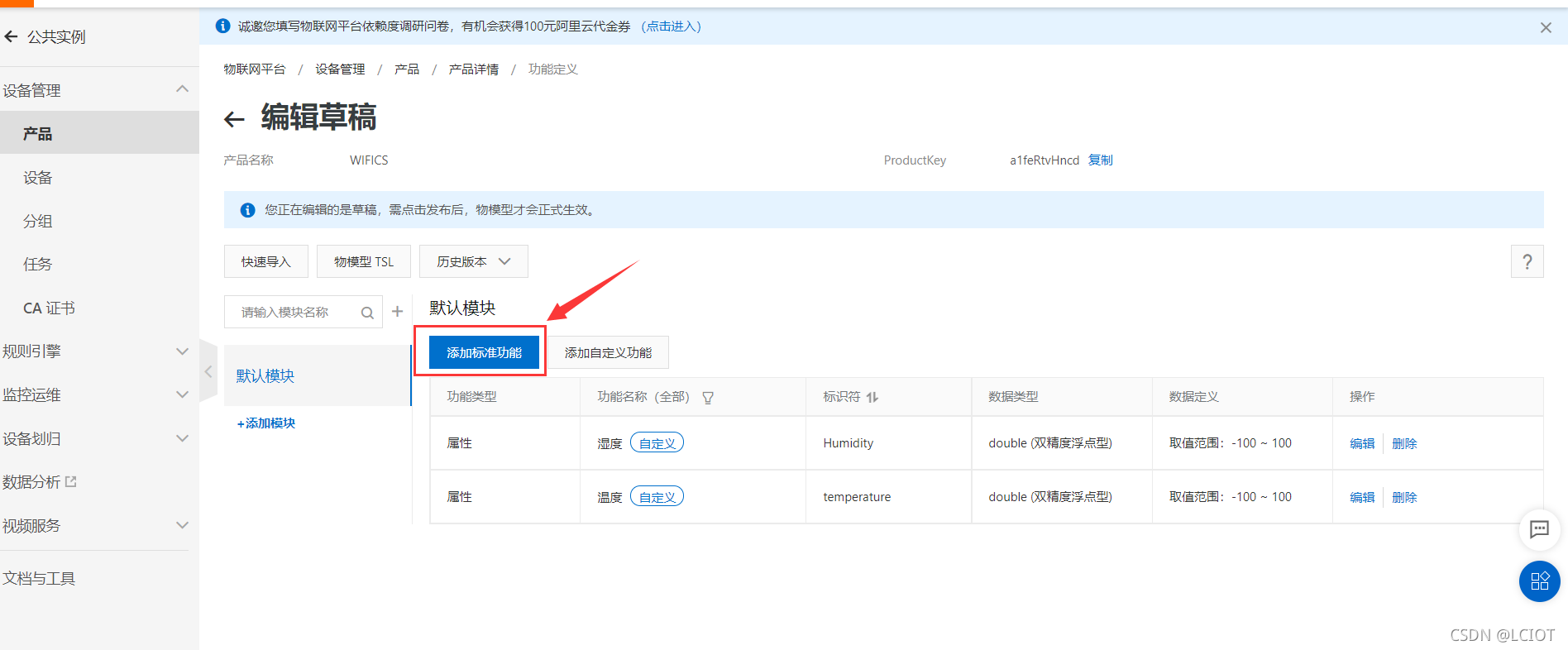Image resolution: width=1568 pixels, height=650 pixels.
Task: Click the 快速导入 button
Action: [x=266, y=262]
